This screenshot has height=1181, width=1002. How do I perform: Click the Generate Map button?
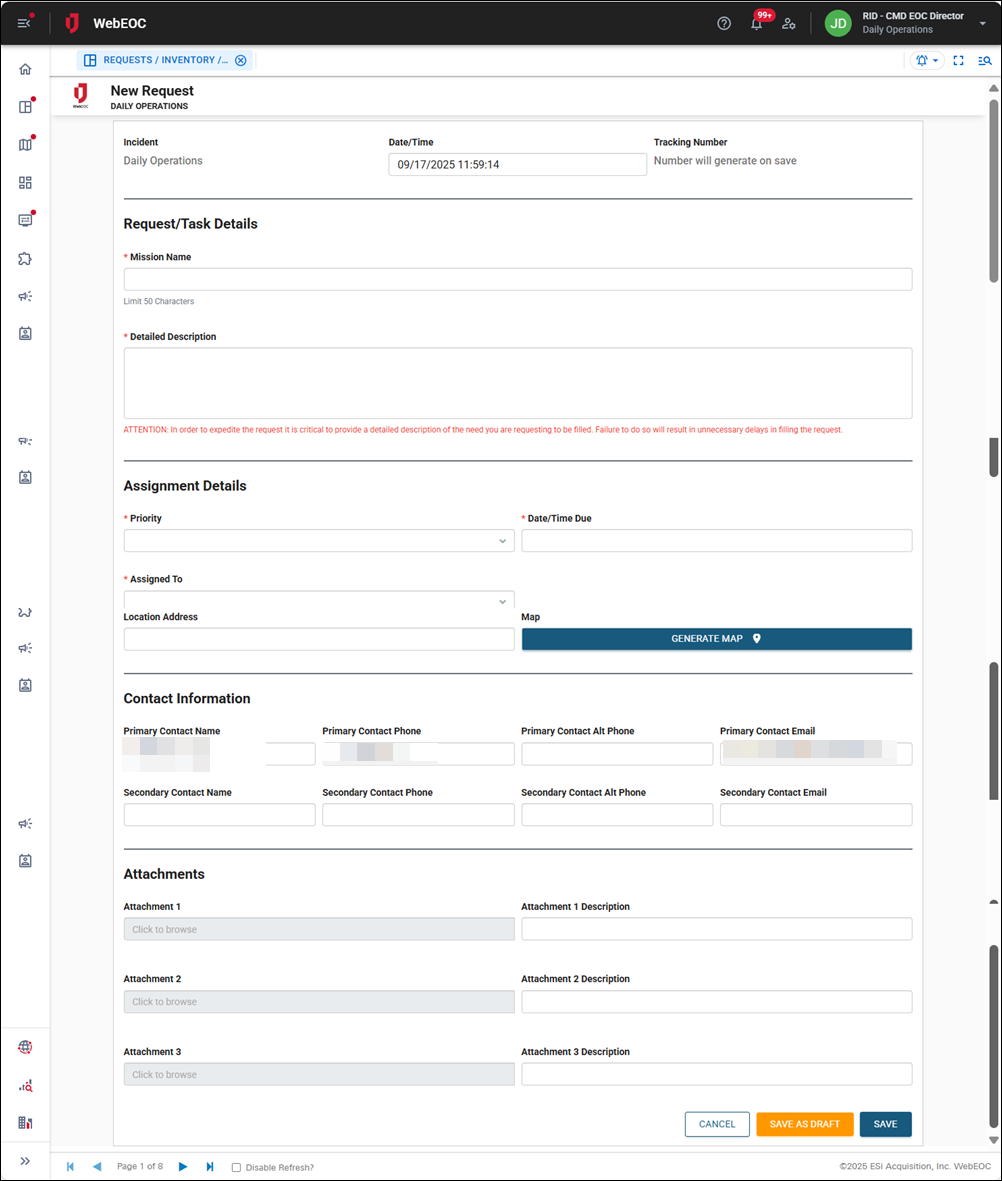[716, 639]
